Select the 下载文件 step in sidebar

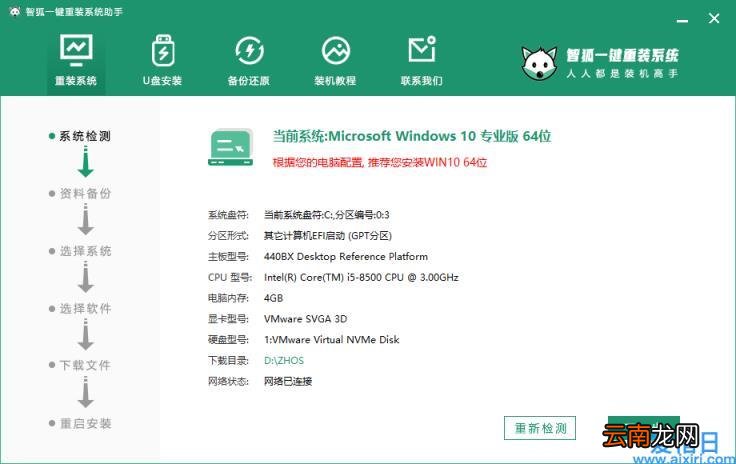click(x=80, y=365)
